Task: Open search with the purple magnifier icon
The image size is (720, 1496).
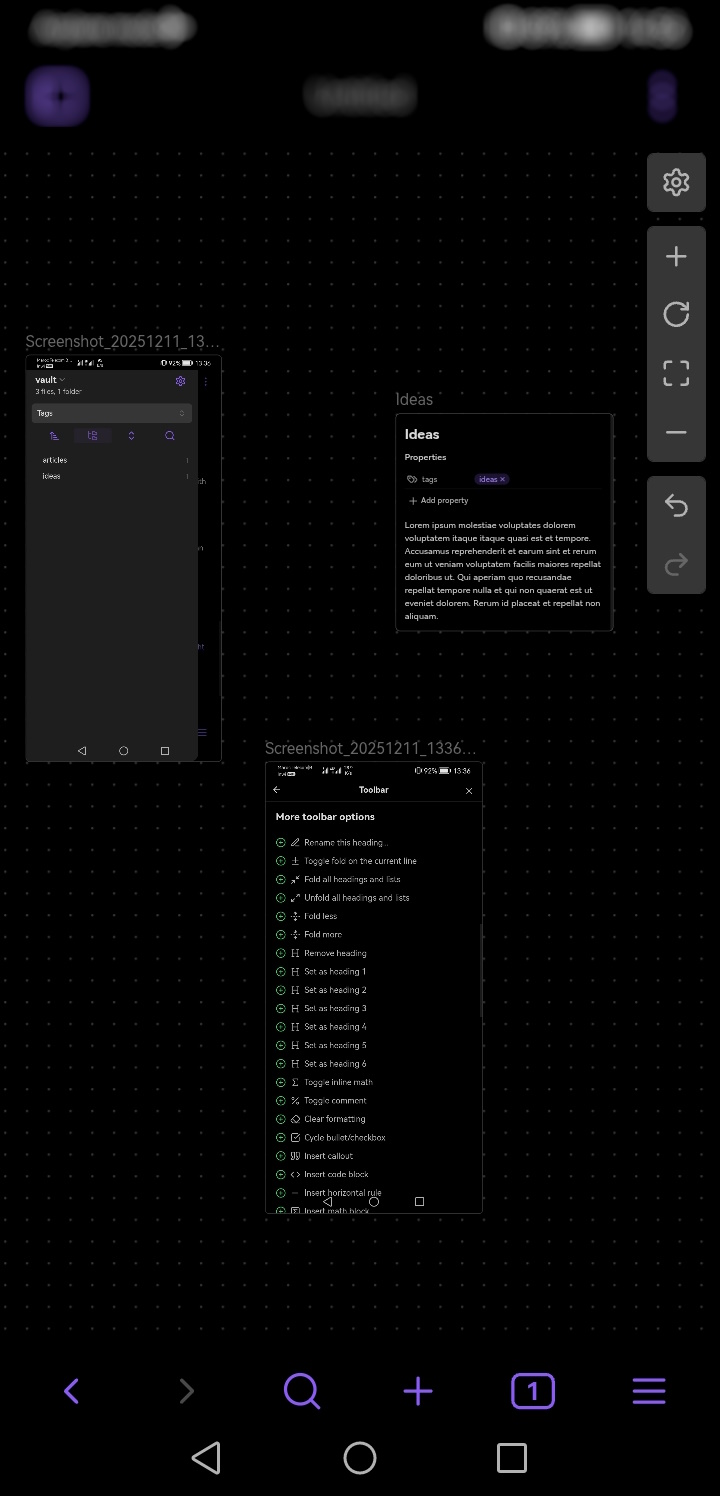Action: pos(302,1391)
